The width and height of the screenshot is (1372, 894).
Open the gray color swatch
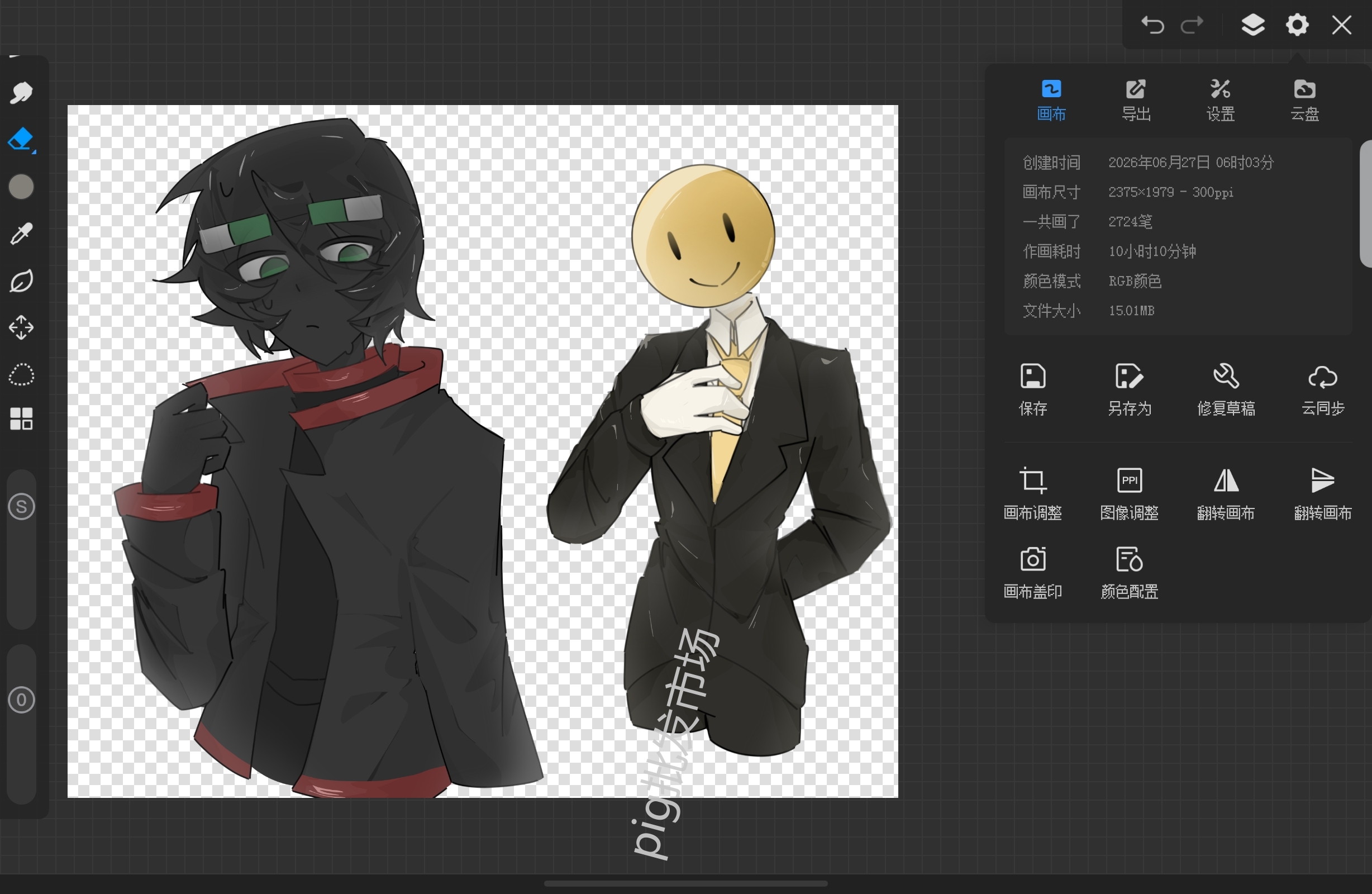point(21,187)
